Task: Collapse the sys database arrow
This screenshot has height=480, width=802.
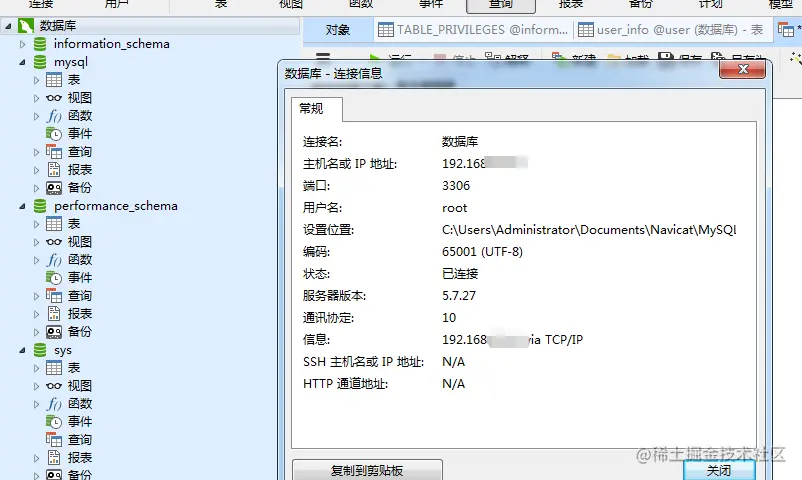Action: (23, 351)
